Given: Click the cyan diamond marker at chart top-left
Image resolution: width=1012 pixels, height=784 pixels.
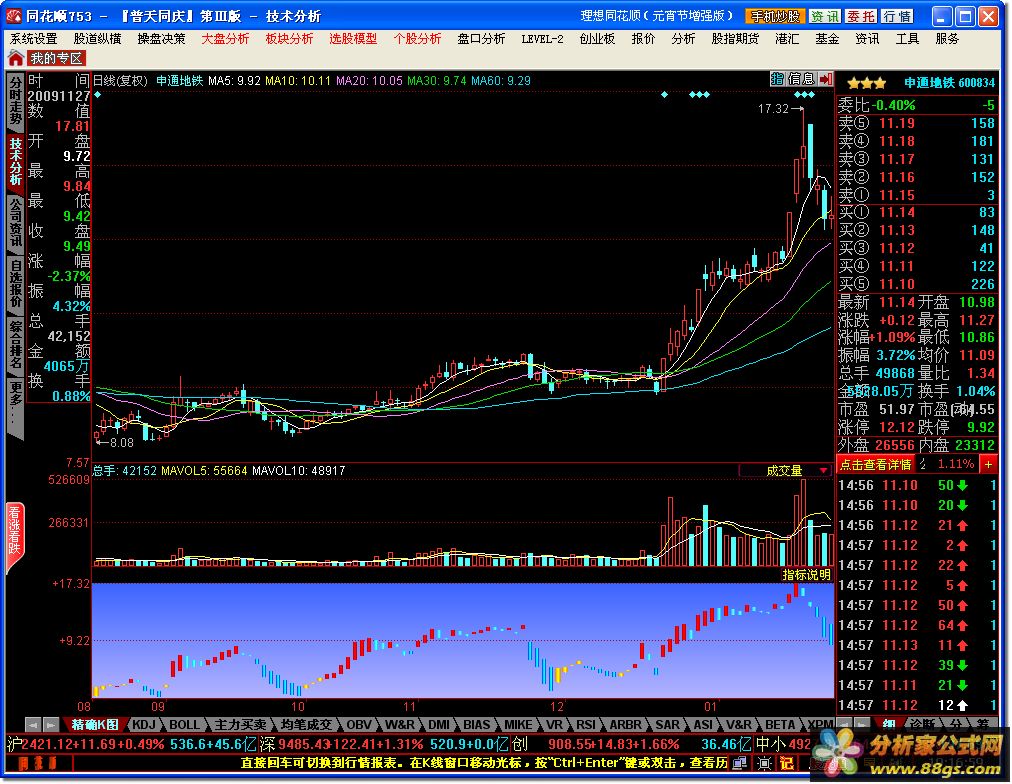Looking at the screenshot, I should [x=97, y=95].
